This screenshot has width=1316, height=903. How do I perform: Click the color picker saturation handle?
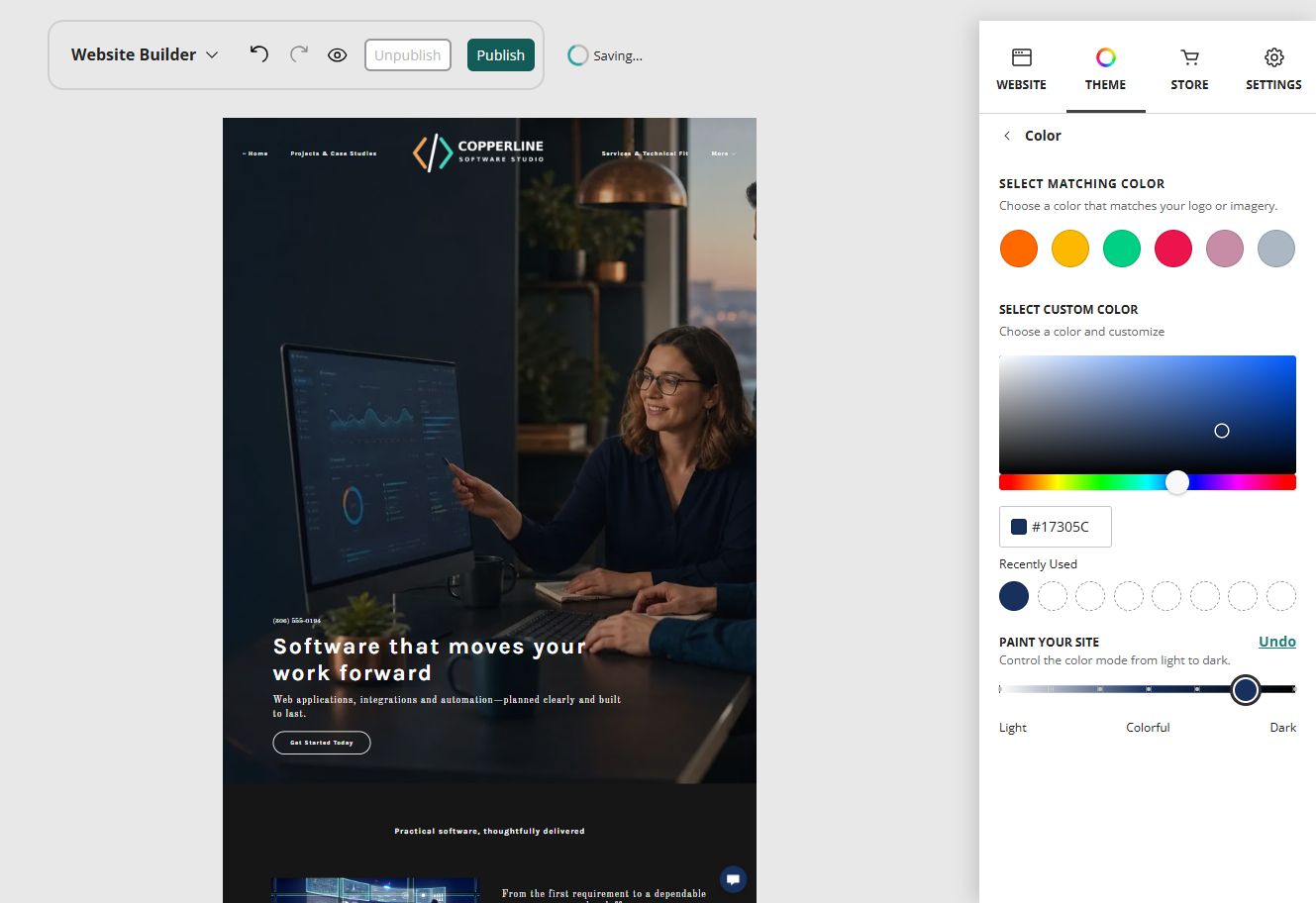tap(1222, 431)
